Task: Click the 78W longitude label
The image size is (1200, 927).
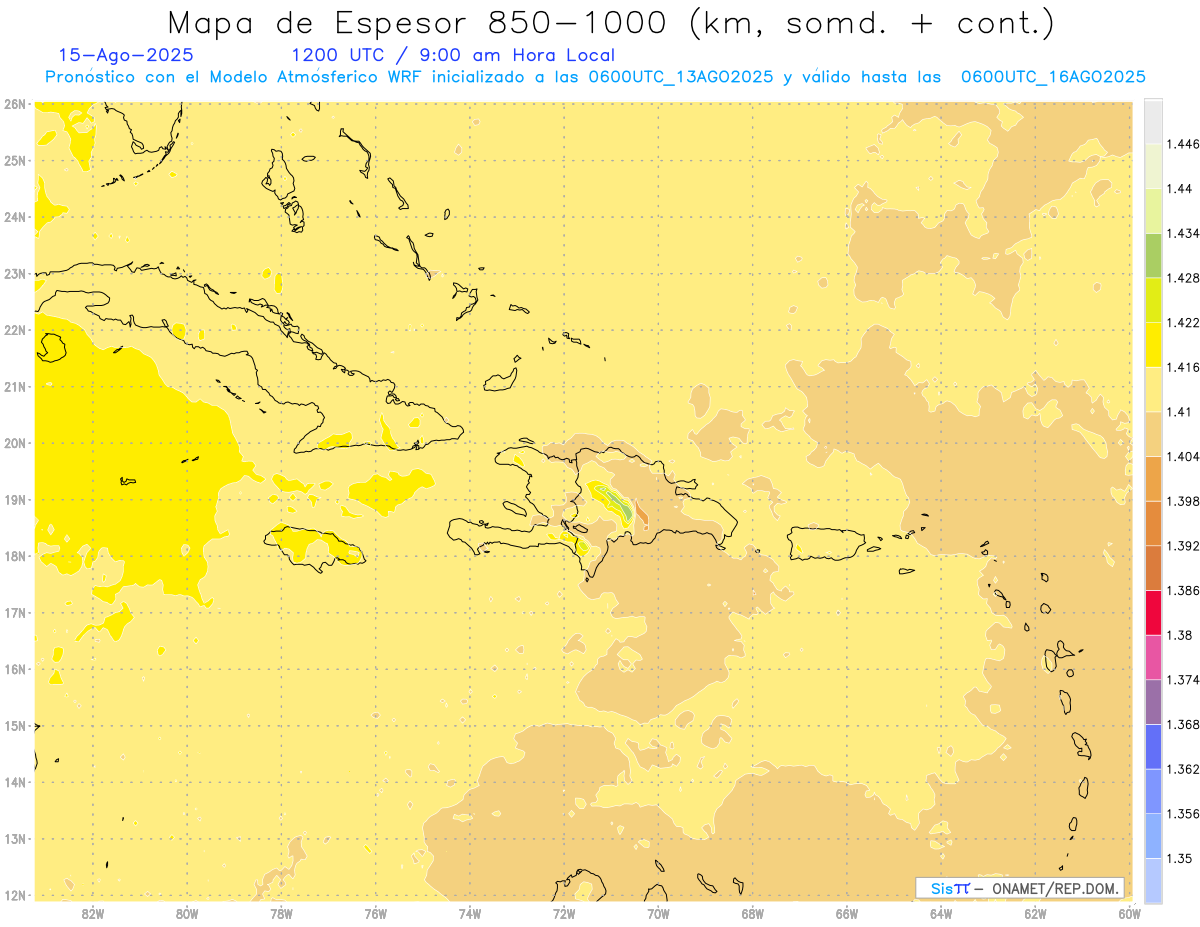Action: [281, 913]
